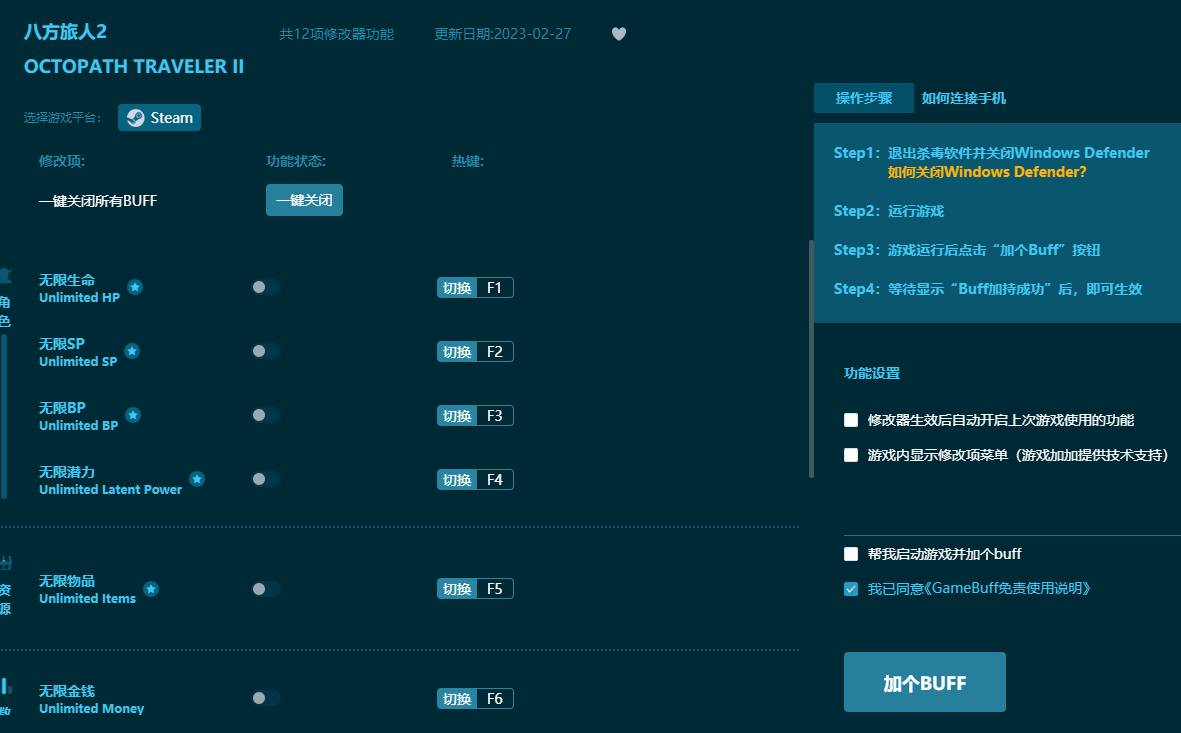The height and width of the screenshot is (733, 1181).
Task: Enable the Unlimited SP toggle
Action: 266,351
